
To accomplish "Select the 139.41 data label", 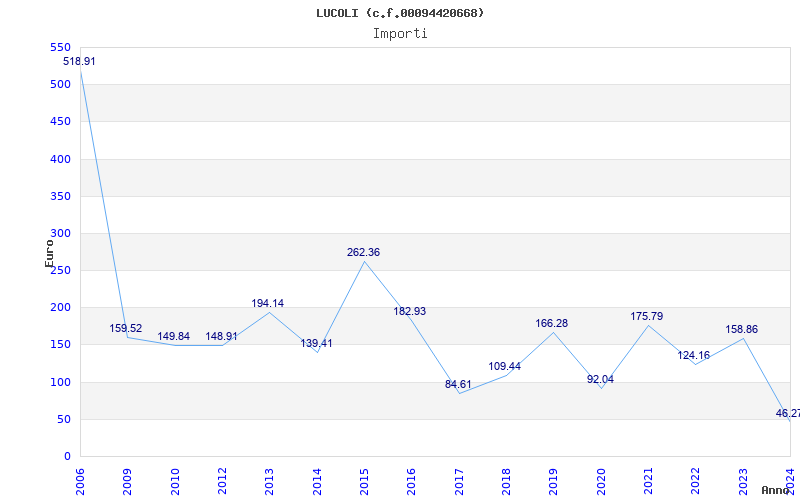I will [x=316, y=343].
